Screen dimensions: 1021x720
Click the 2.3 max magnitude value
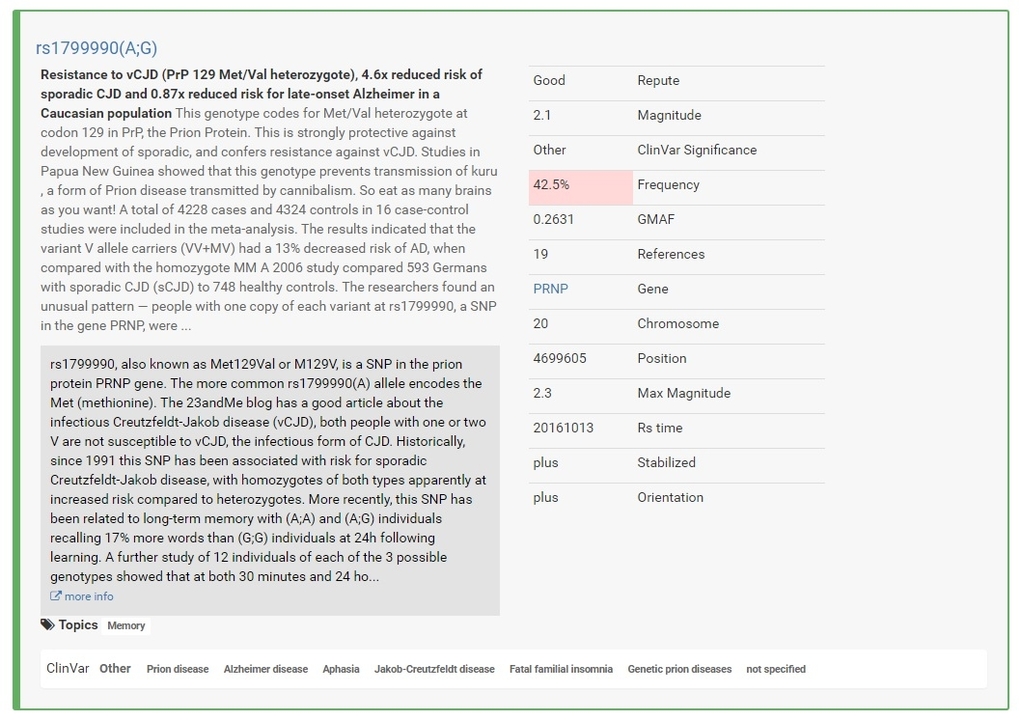tap(542, 393)
